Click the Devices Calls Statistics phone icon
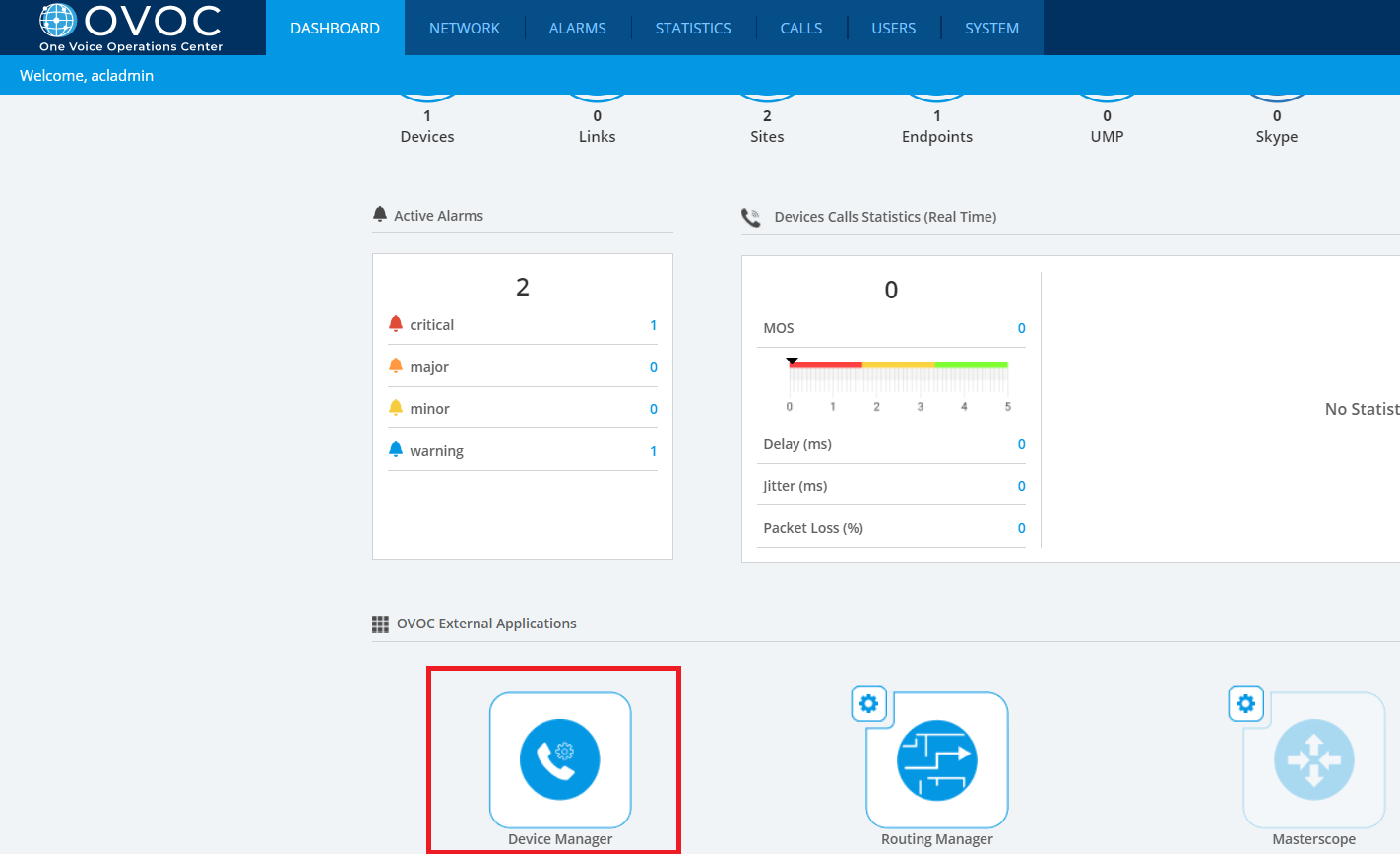This screenshot has width=1400, height=854. 751,216
